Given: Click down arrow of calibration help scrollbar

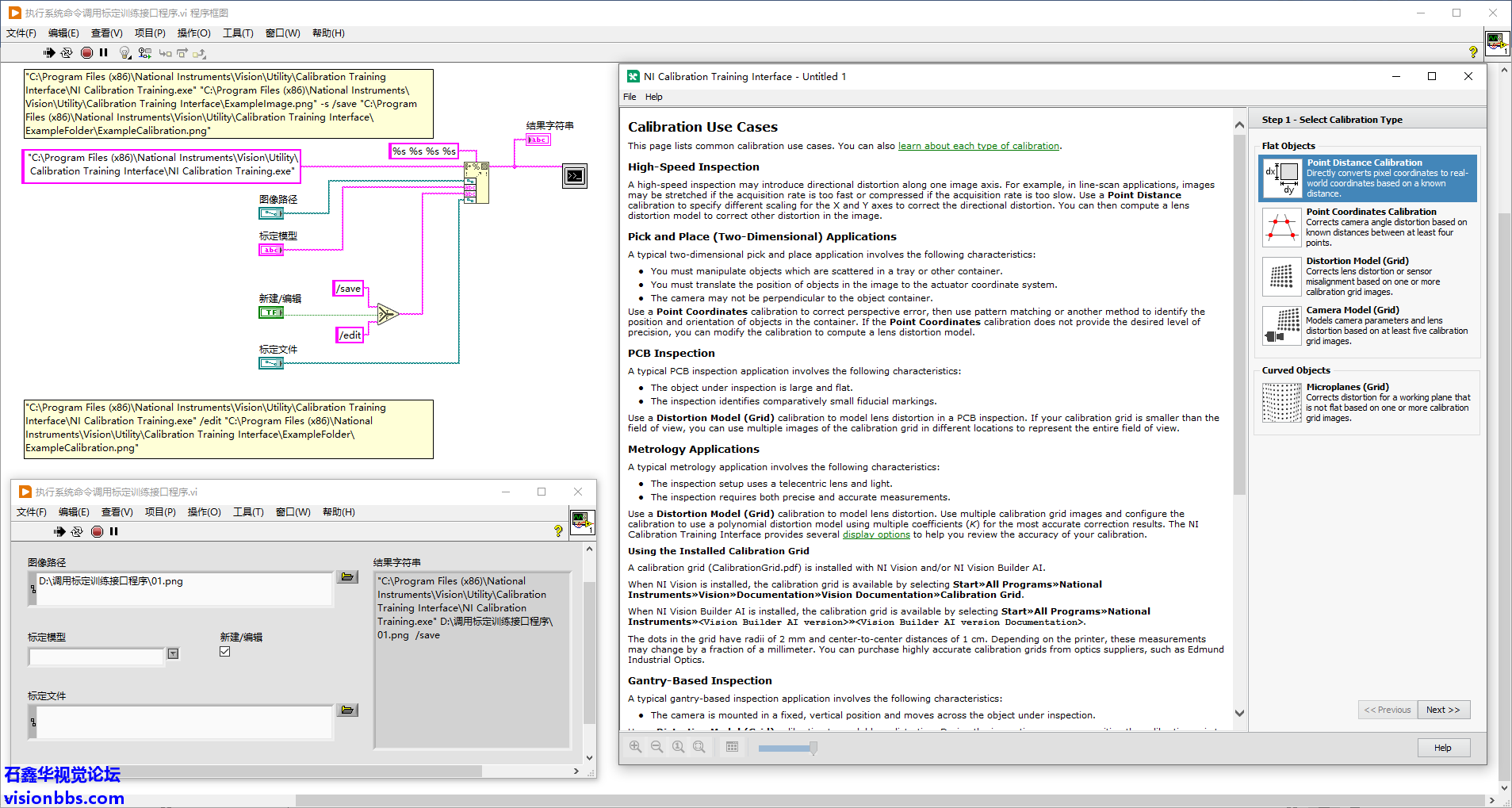Looking at the screenshot, I should [1239, 713].
